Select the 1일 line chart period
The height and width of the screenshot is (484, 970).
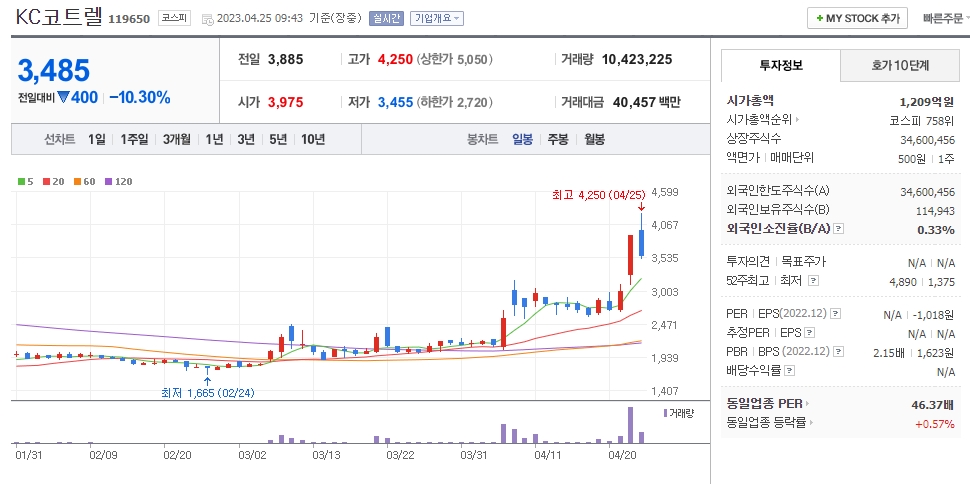click(97, 139)
